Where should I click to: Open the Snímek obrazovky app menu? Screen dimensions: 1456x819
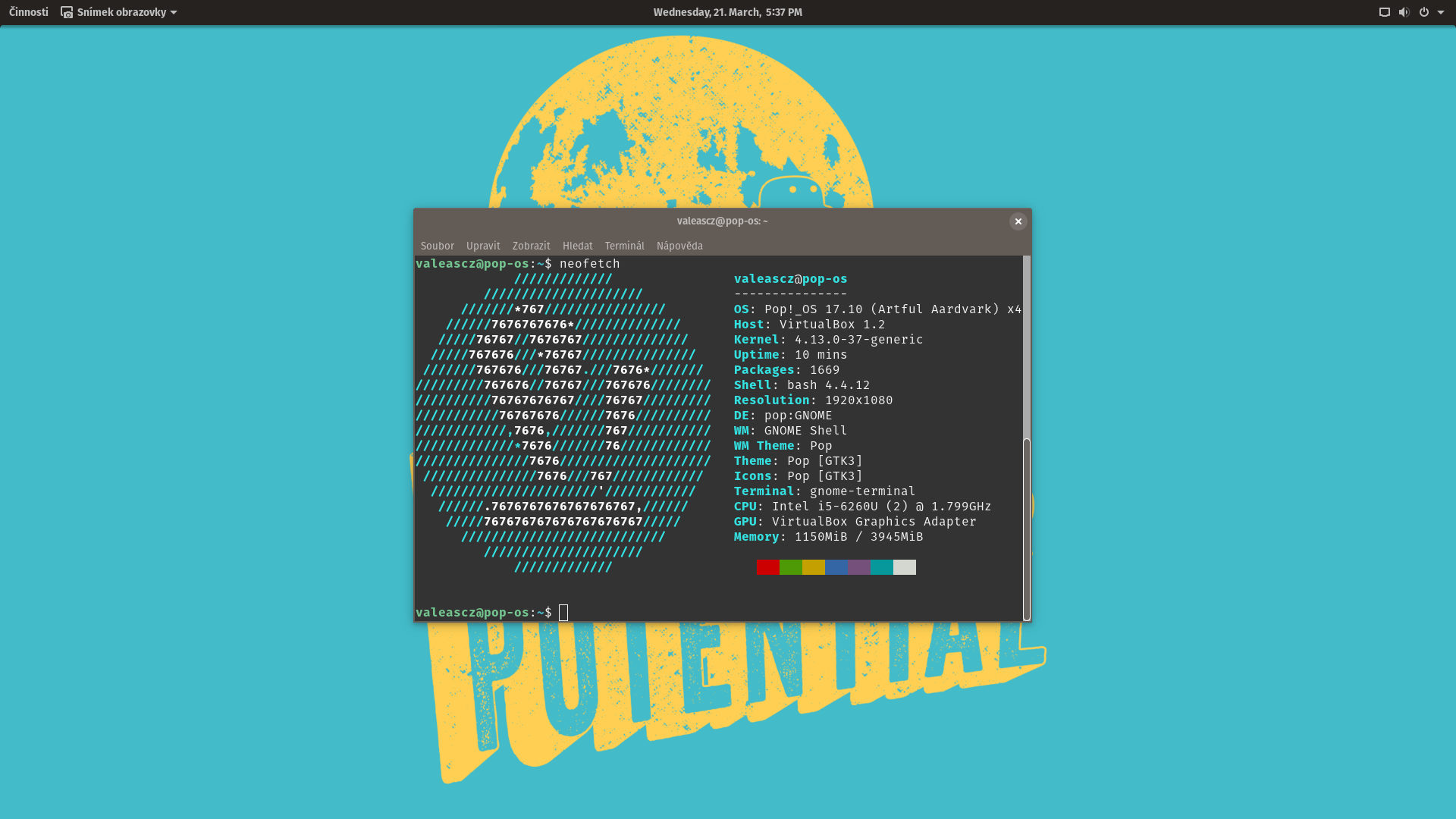(x=119, y=12)
